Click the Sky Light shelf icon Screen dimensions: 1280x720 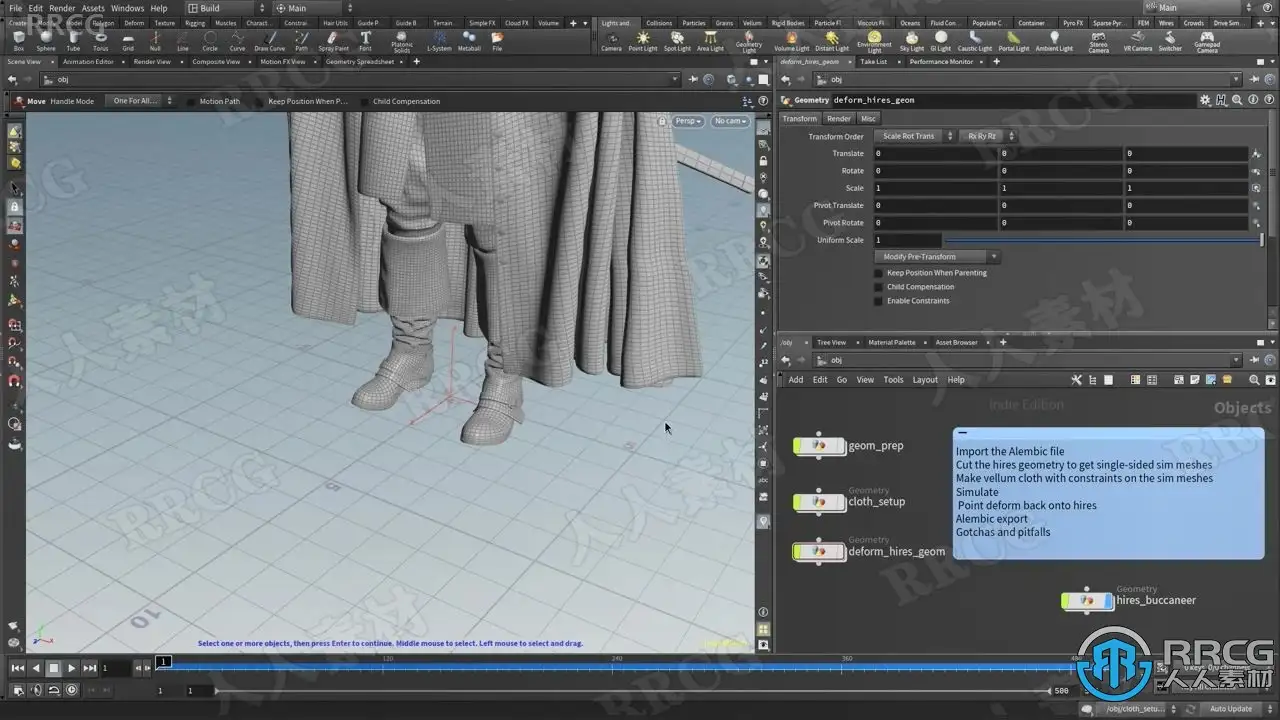click(911, 40)
